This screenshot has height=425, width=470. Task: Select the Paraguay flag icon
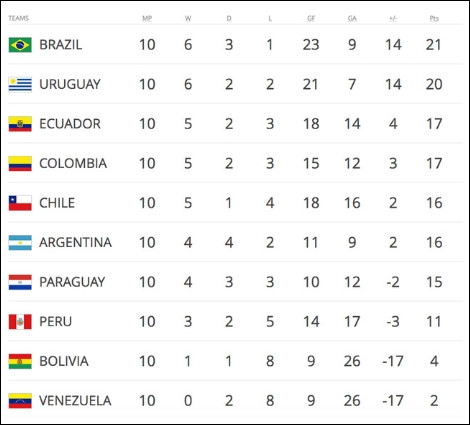[x=20, y=282]
